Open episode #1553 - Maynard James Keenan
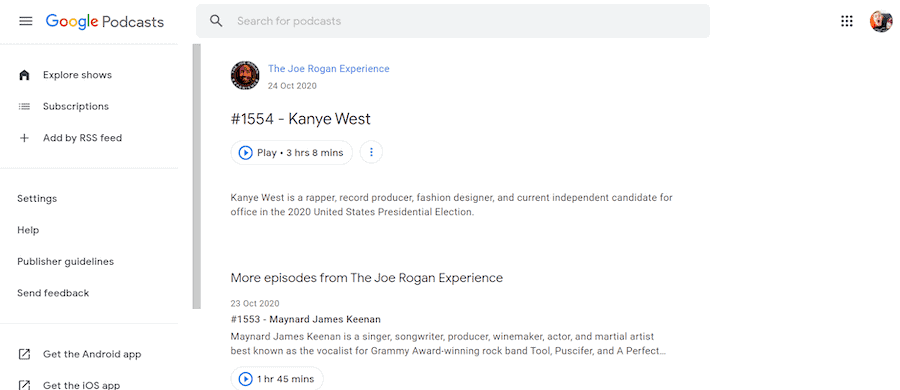The height and width of the screenshot is (390, 900). click(305, 319)
